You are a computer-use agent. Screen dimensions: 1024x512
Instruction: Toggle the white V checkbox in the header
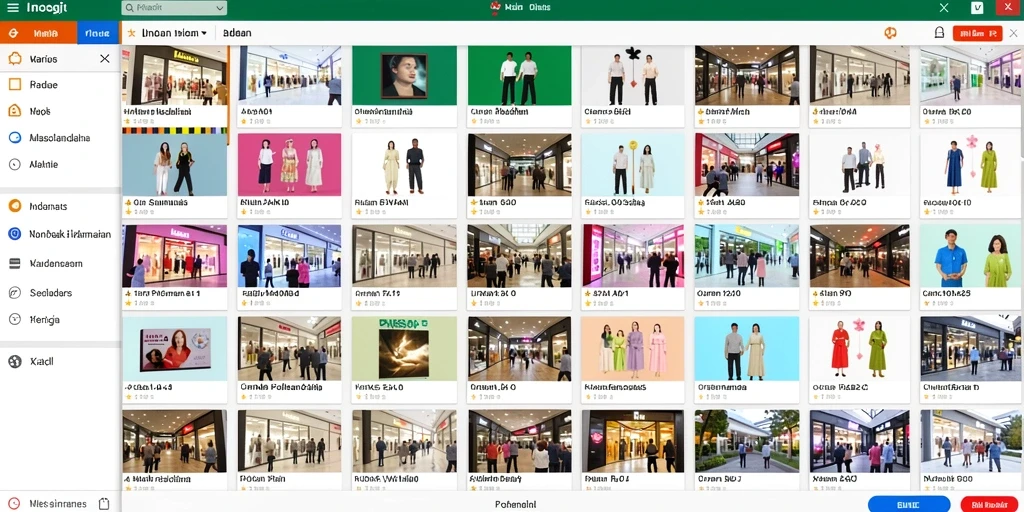978,8
